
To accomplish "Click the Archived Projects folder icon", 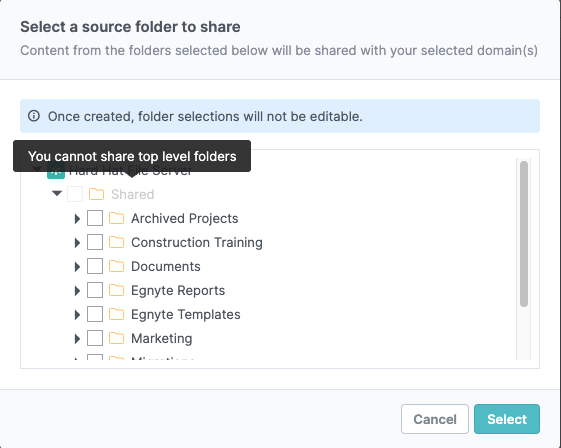I will pyautogui.click(x=117, y=218).
